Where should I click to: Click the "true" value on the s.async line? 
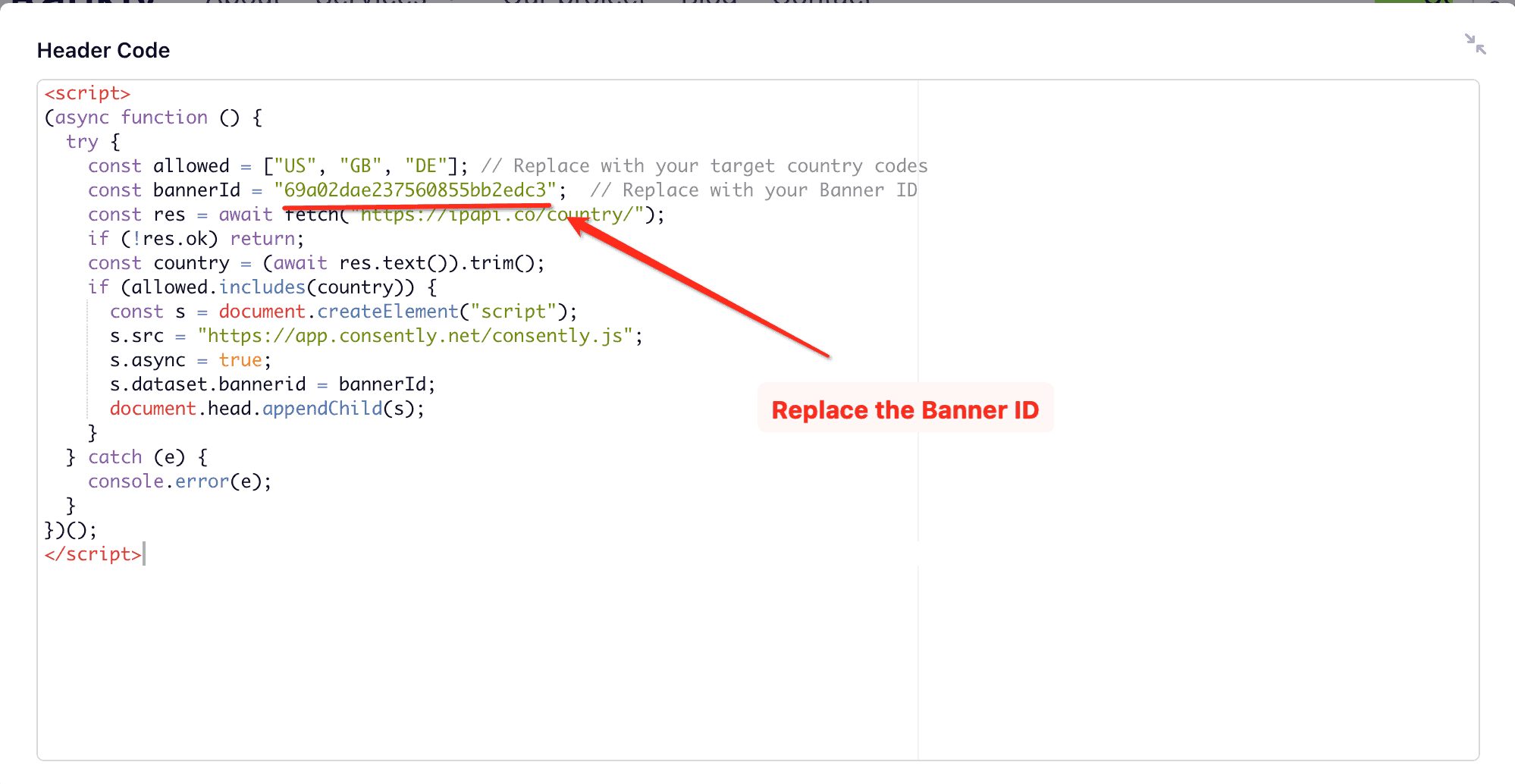[x=240, y=360]
